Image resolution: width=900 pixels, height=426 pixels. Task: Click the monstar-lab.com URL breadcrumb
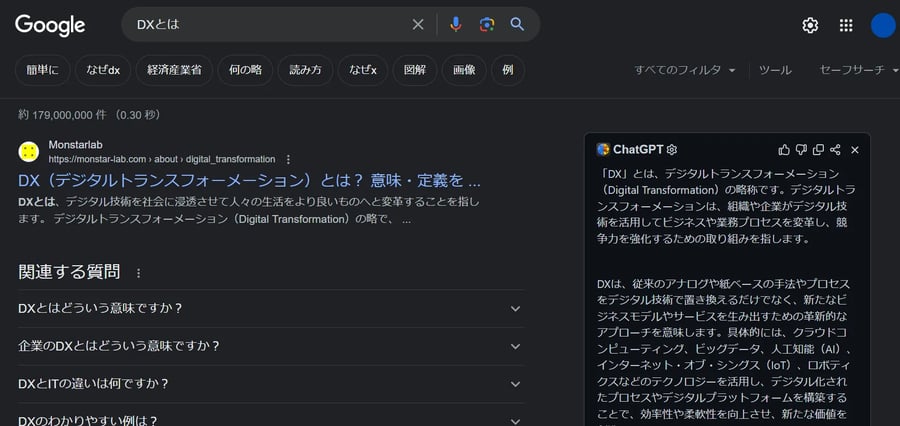[x=162, y=159]
